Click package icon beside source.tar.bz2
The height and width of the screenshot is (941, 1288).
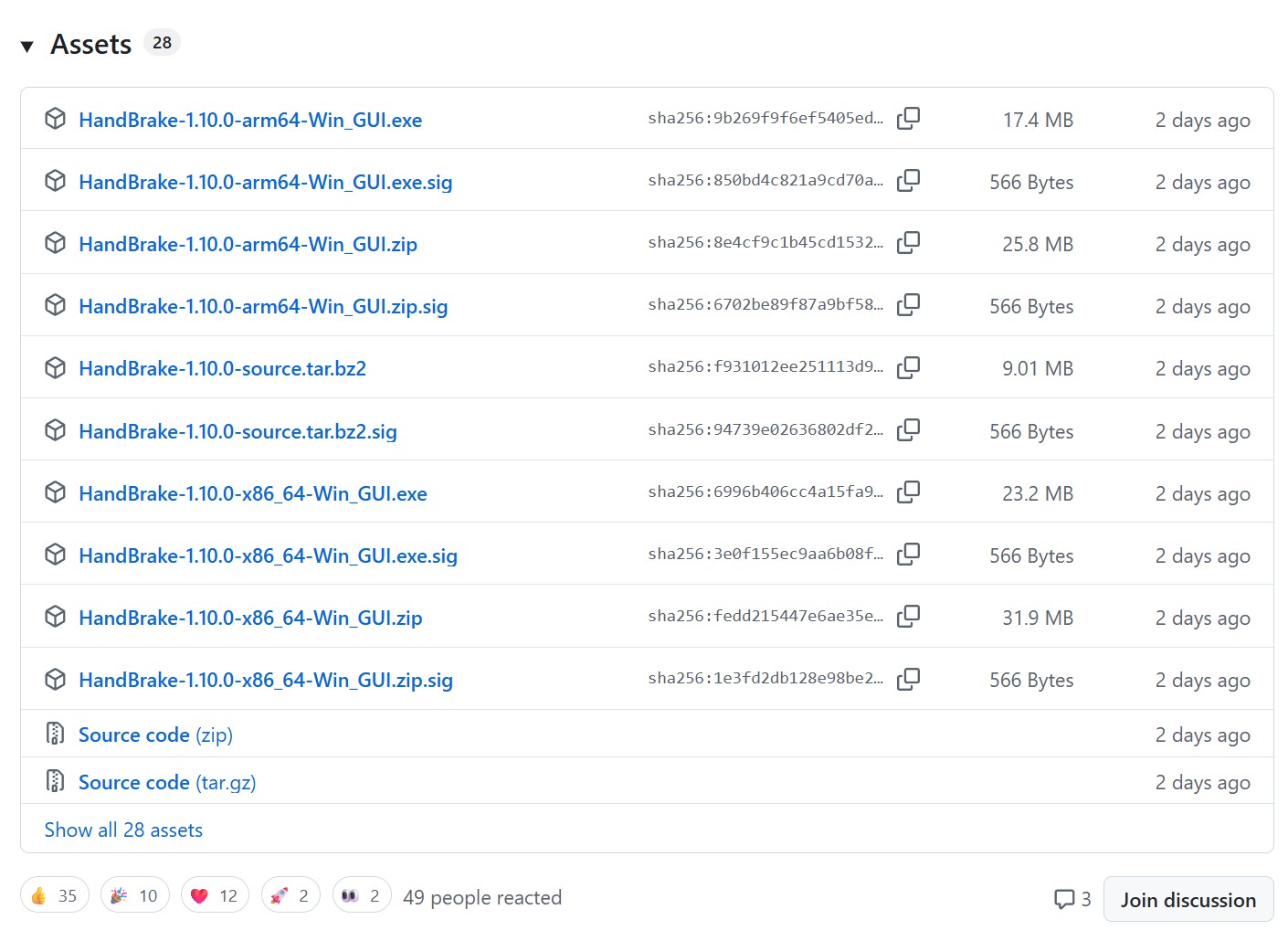[56, 367]
